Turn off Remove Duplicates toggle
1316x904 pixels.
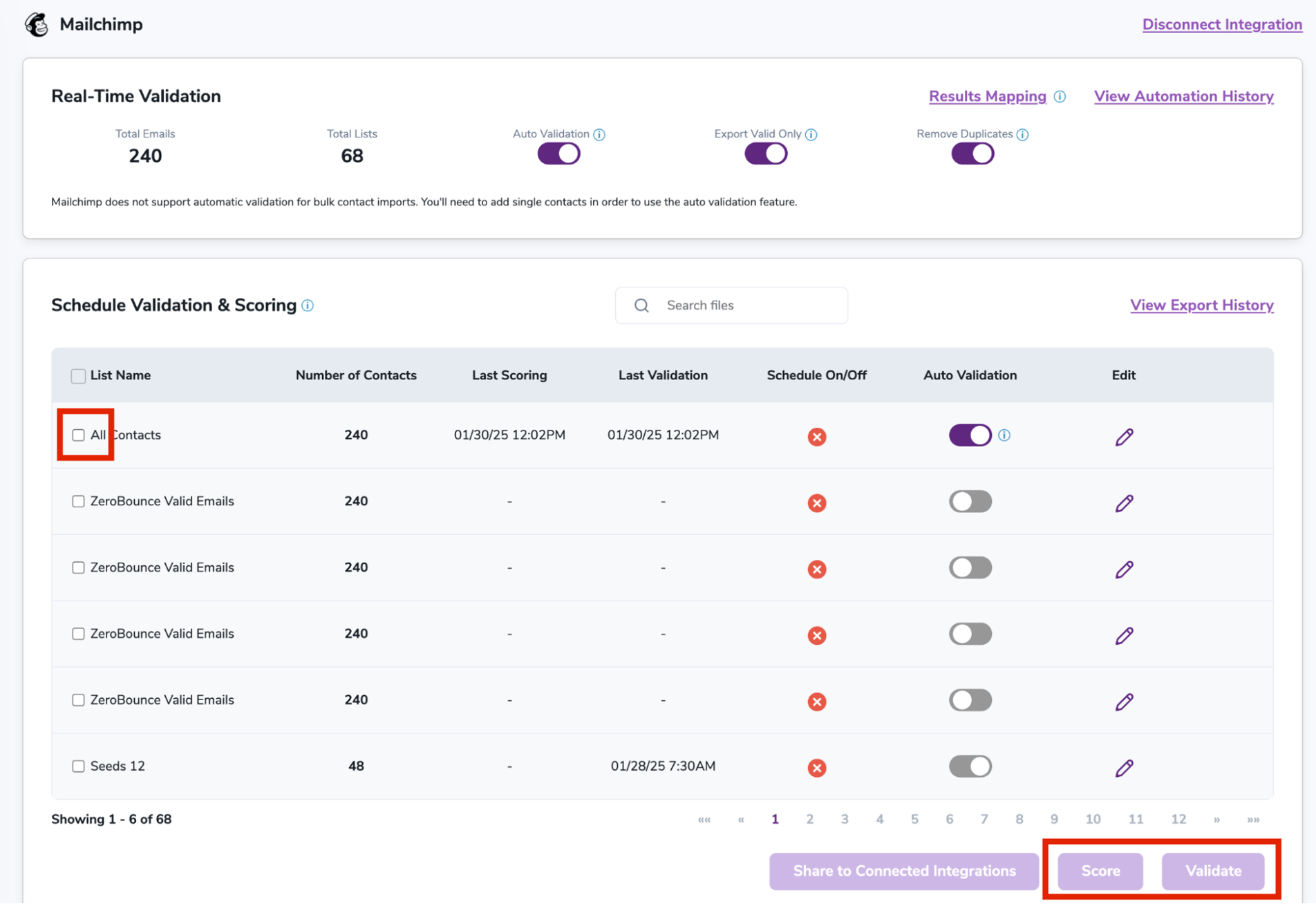972,154
